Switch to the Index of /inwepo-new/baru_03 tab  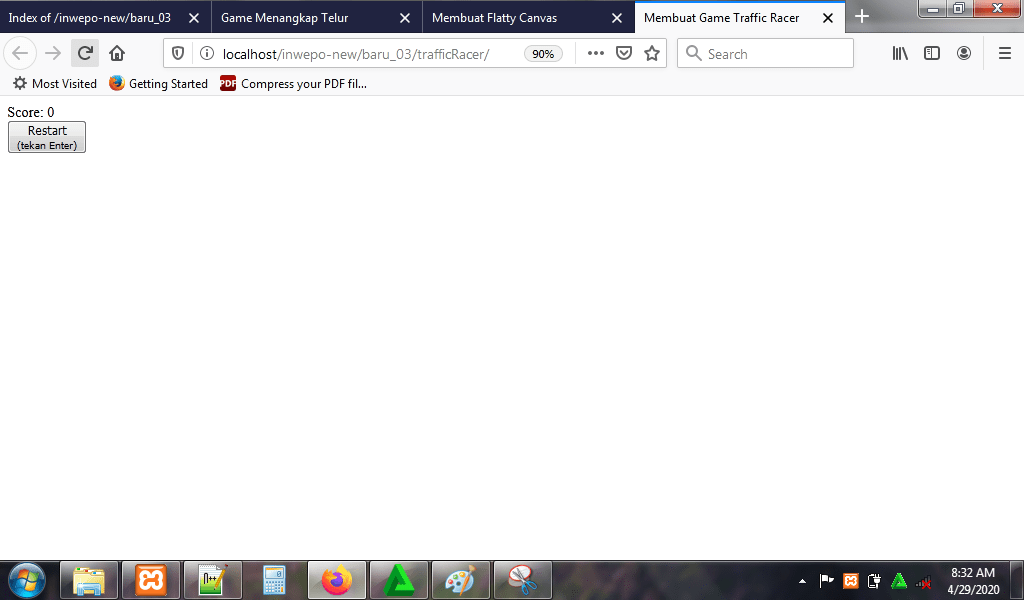pos(89,18)
